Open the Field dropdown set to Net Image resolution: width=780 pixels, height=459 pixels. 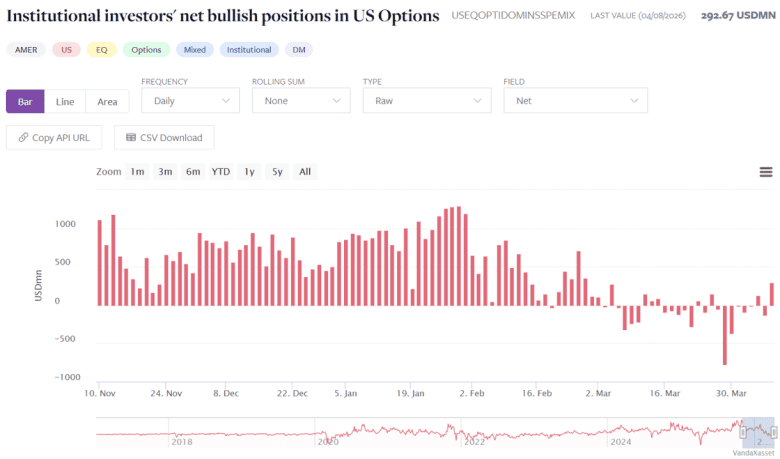coord(576,100)
